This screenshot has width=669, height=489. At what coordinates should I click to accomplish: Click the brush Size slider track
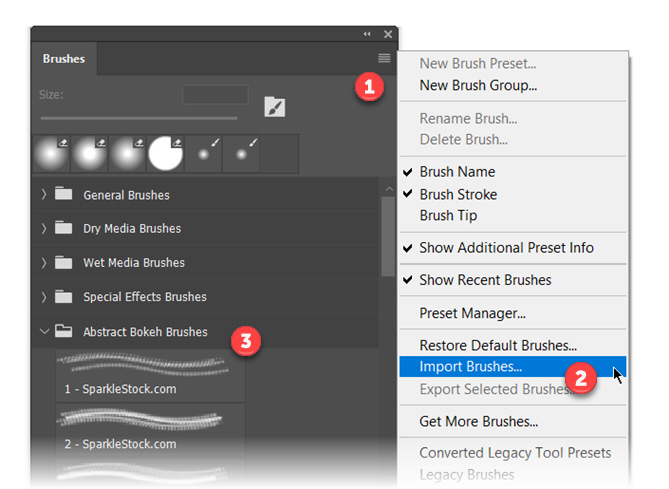tap(138, 118)
